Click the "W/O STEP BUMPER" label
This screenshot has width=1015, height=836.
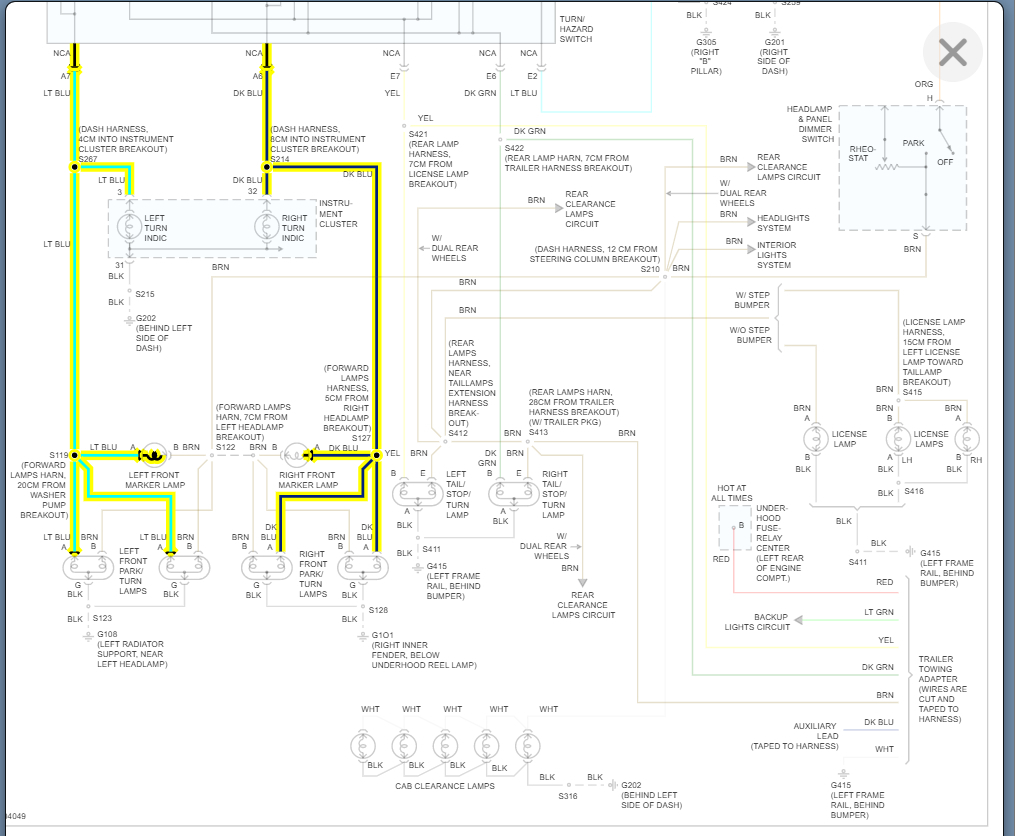click(751, 335)
